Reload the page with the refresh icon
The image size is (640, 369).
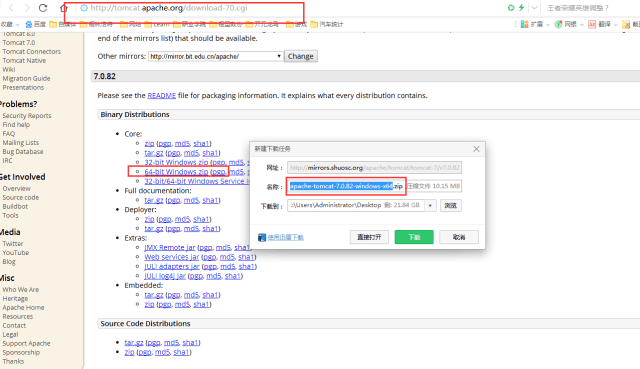click(x=43, y=8)
